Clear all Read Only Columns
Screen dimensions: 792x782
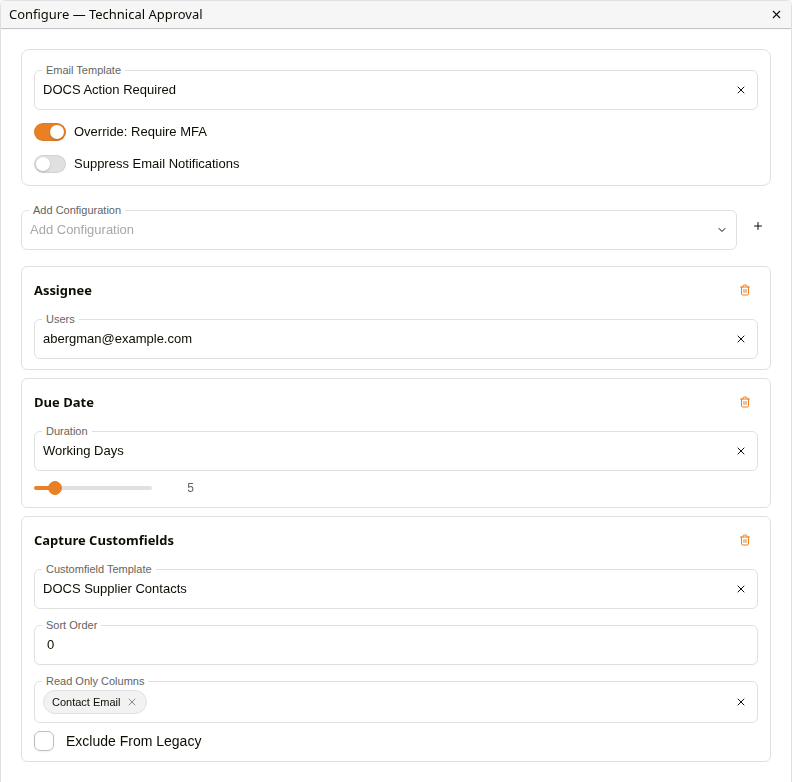pyautogui.click(x=740, y=702)
